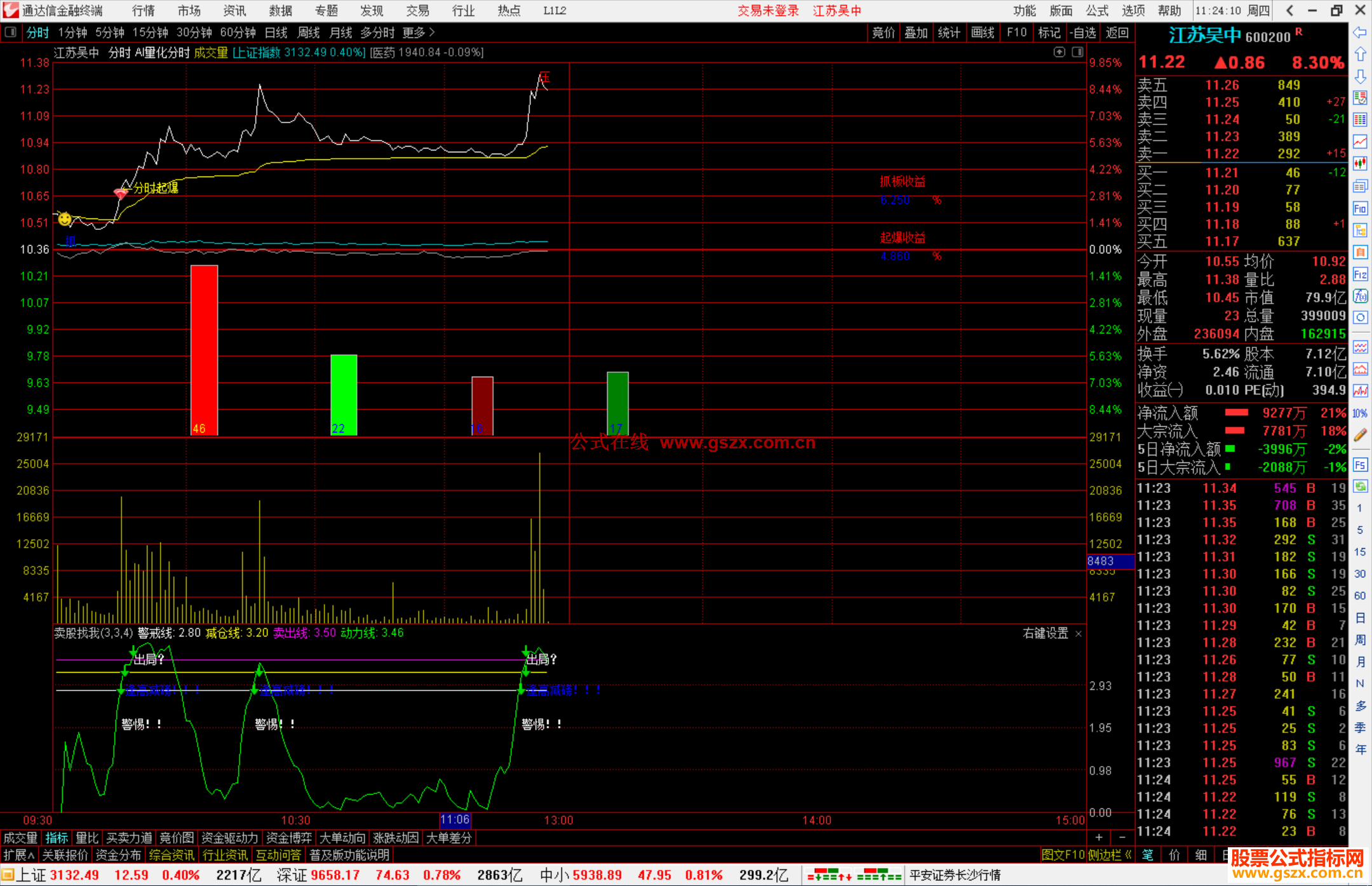The width and height of the screenshot is (1372, 886).
Task: Open the formula f(x) sidebar icon
Action: tap(1360, 296)
